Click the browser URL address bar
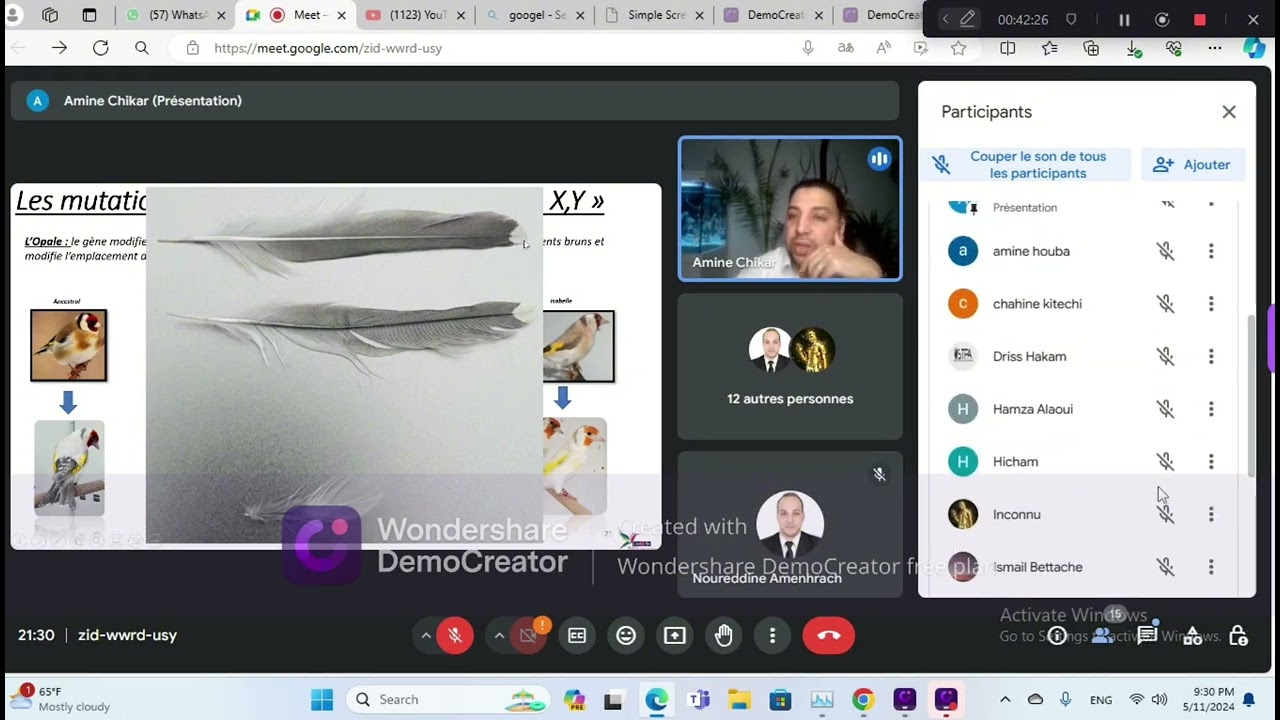This screenshot has width=1280, height=720. click(490, 48)
